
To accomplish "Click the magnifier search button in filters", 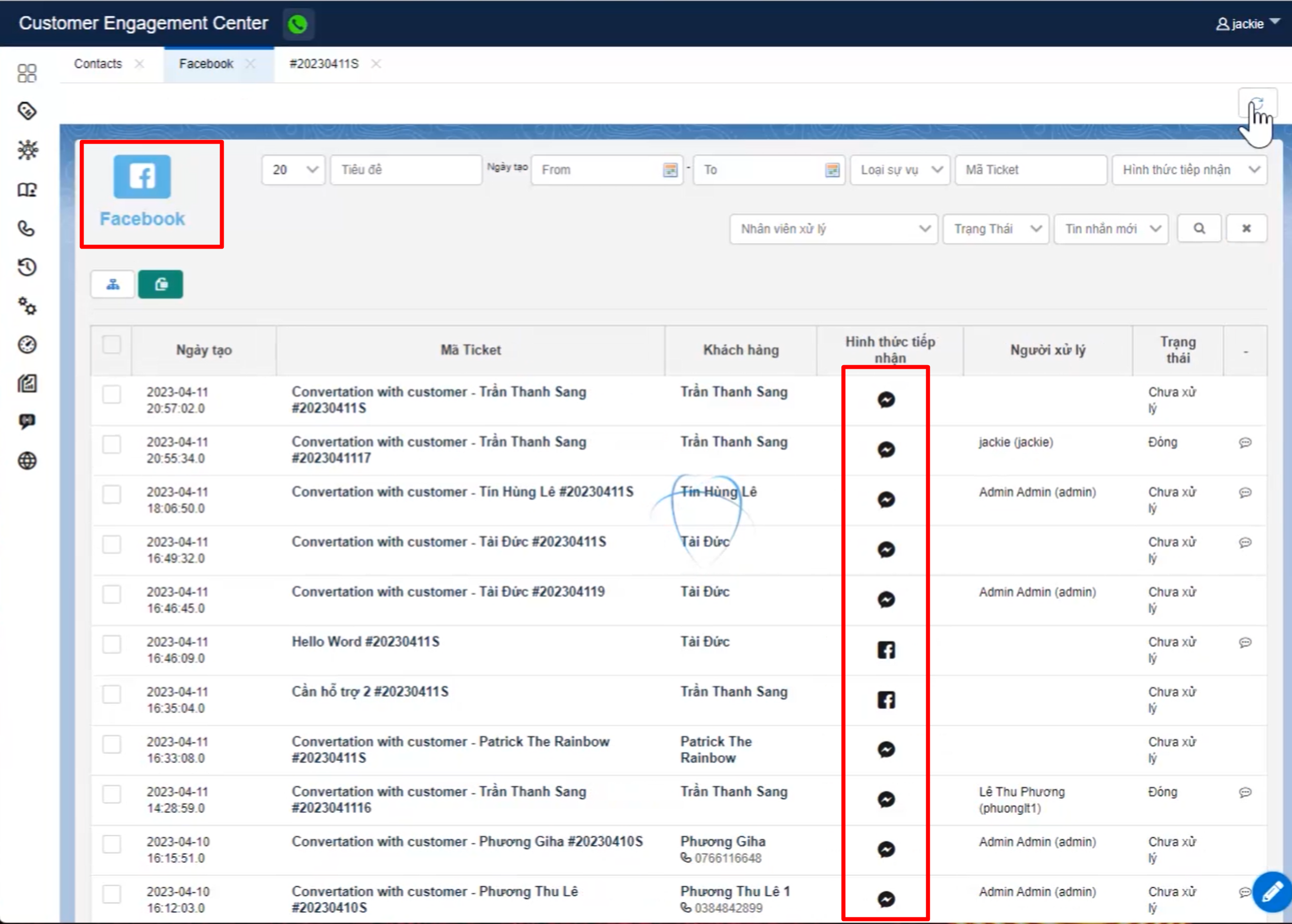I will click(1199, 229).
